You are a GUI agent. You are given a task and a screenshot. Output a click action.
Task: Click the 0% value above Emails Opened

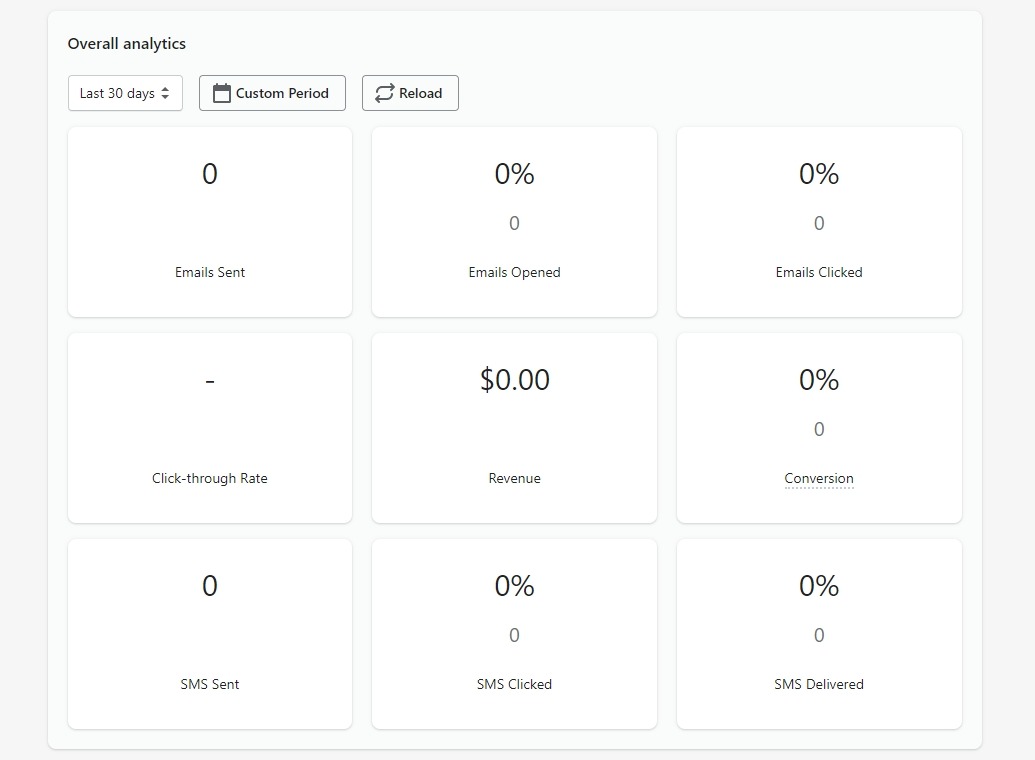tap(514, 174)
